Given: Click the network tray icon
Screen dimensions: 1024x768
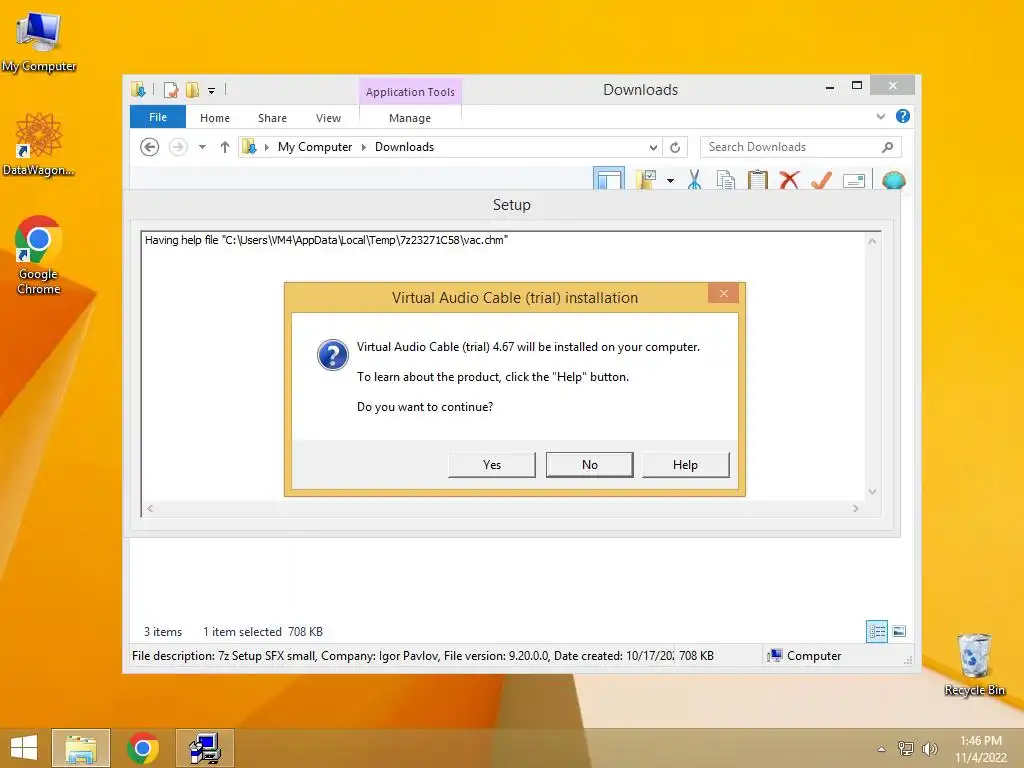Looking at the screenshot, I should tap(905, 748).
